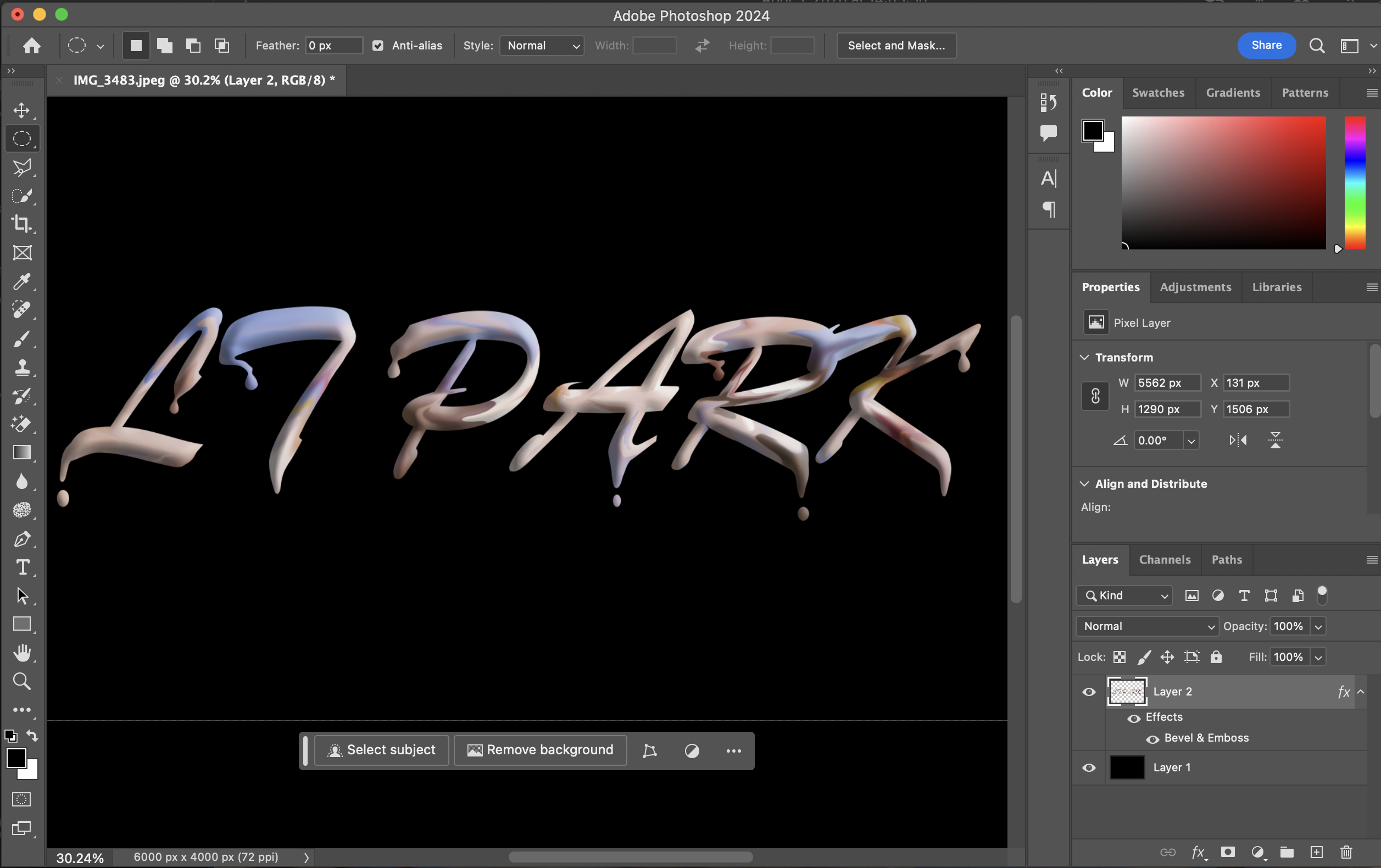Select the Move tool

pos(22,110)
